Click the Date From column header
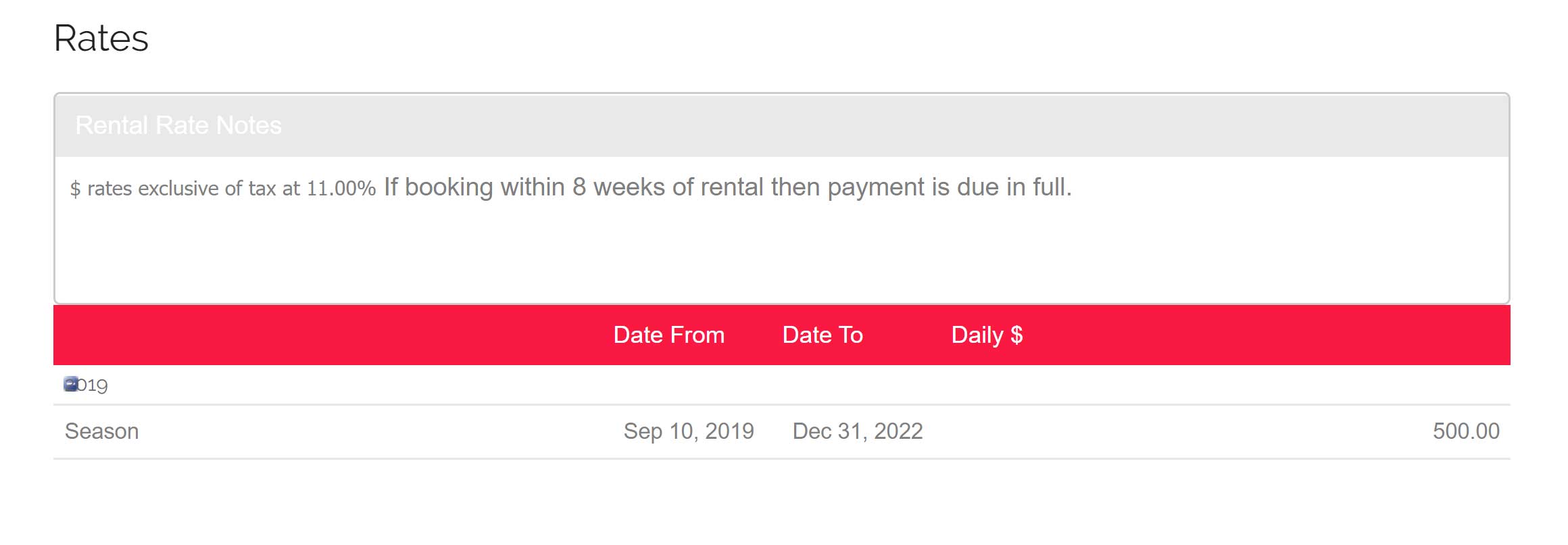Screen dimensions: 1568x545 coord(668,335)
